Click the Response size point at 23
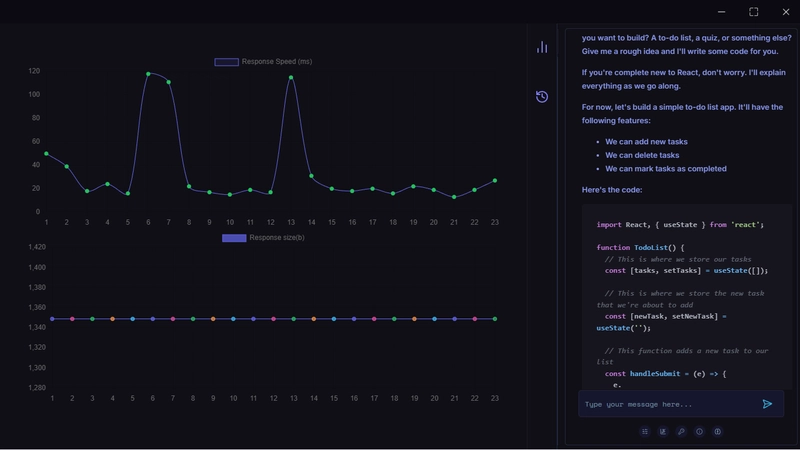The image size is (800, 450). coord(495,319)
